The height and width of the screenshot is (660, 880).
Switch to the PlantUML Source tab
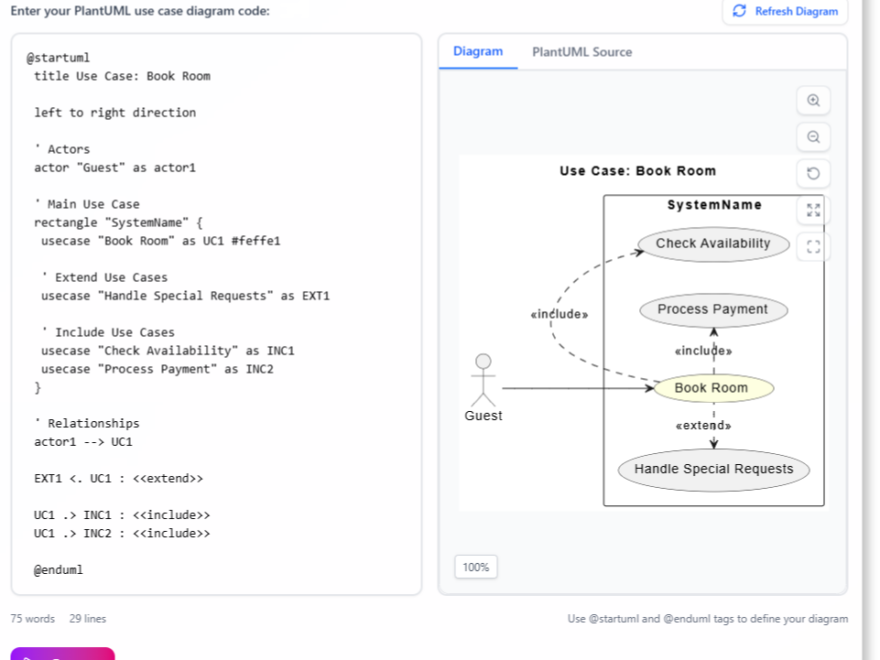click(x=581, y=52)
